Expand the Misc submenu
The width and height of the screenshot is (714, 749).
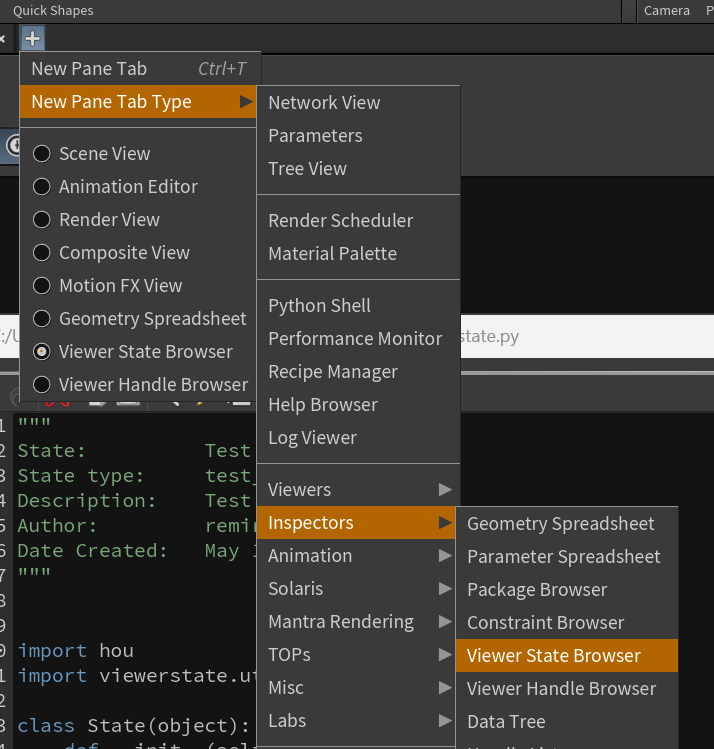(x=358, y=687)
